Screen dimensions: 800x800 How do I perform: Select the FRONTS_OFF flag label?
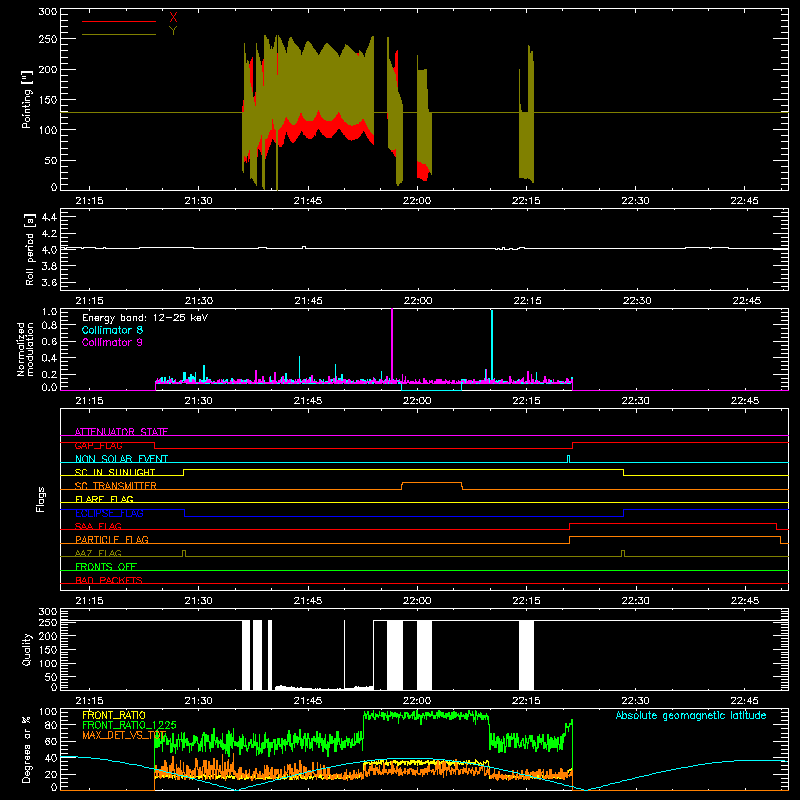click(x=106, y=566)
